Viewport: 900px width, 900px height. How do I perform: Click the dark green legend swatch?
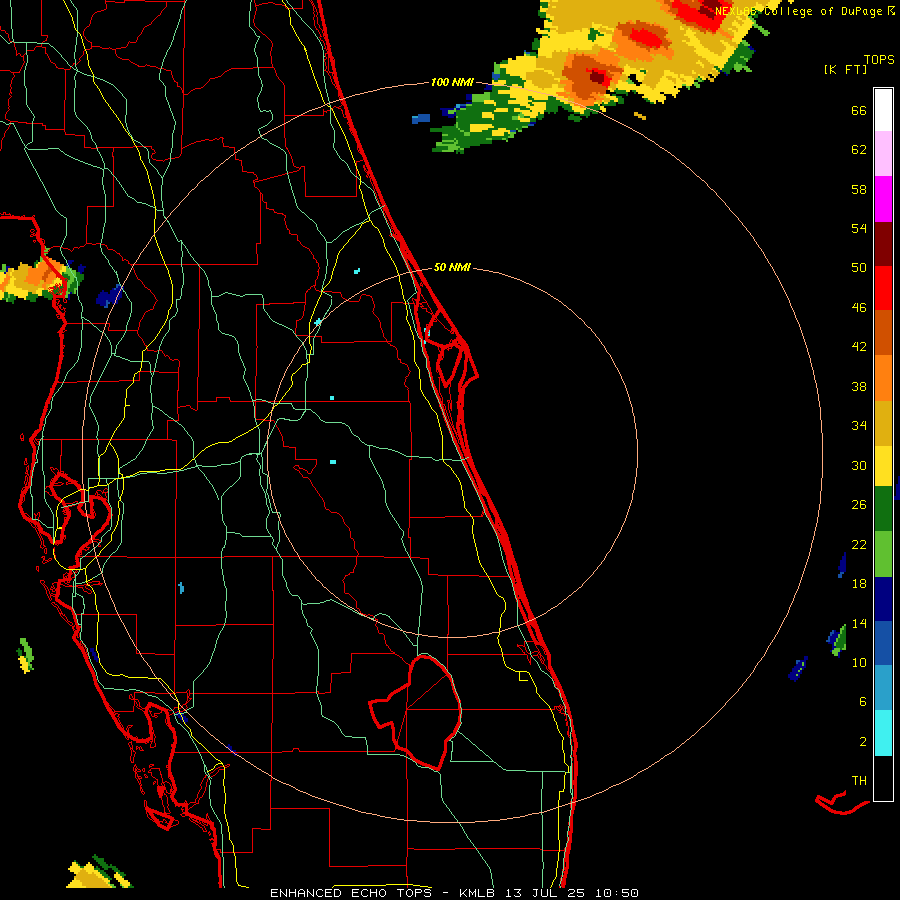pos(883,509)
